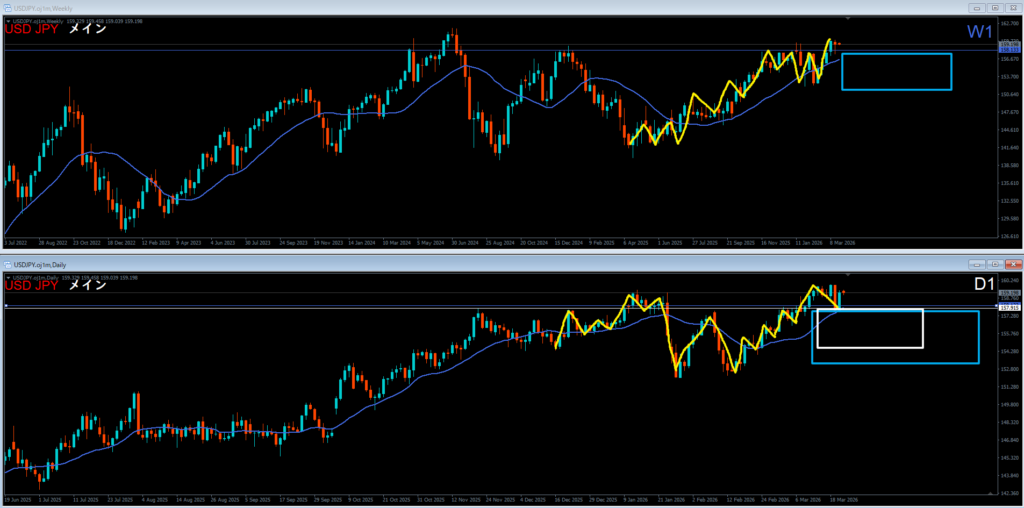Close the Daily chart window
The height and width of the screenshot is (508, 1024).
coord(1011,264)
